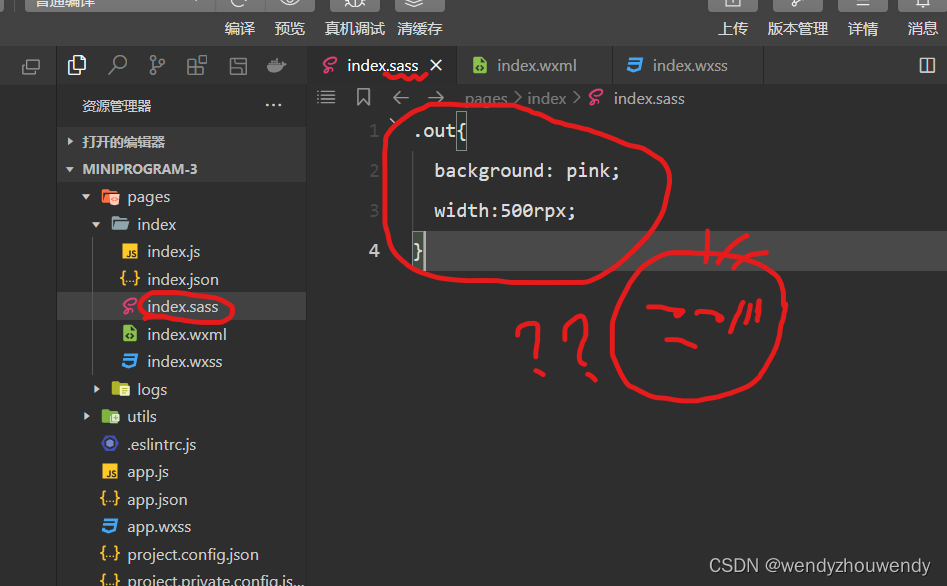Open the index breadcrumb above the editor
The image size is (947, 586).
[547, 98]
